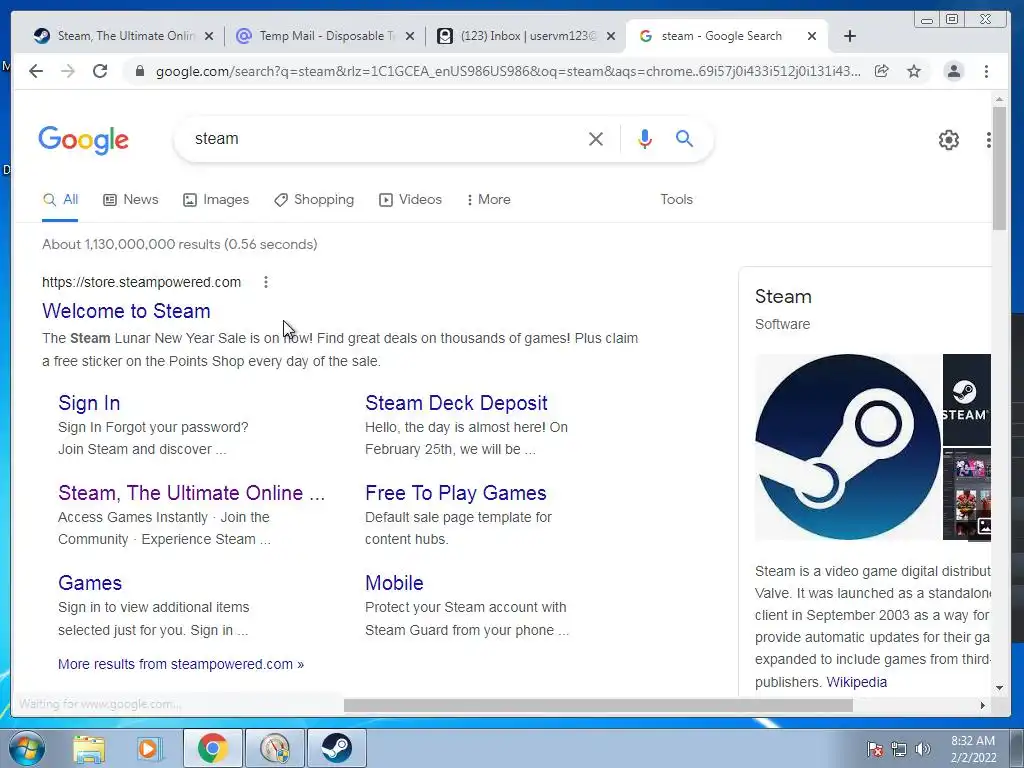Go back to the previous page
This screenshot has width=1024, height=768.
(36, 71)
